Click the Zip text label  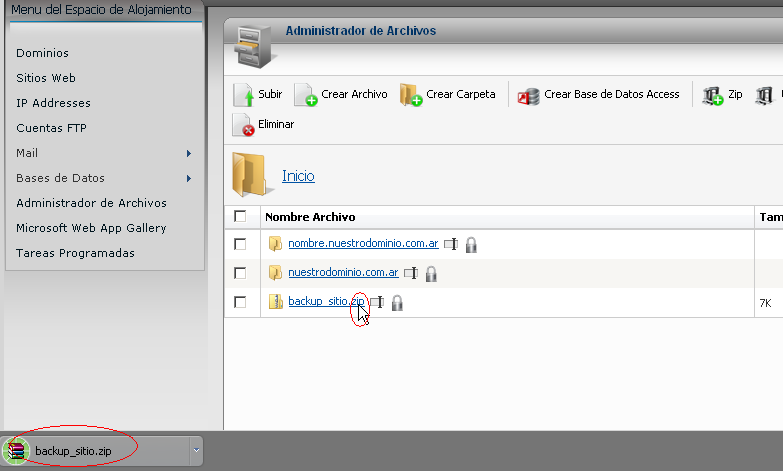pyautogui.click(x=735, y=94)
